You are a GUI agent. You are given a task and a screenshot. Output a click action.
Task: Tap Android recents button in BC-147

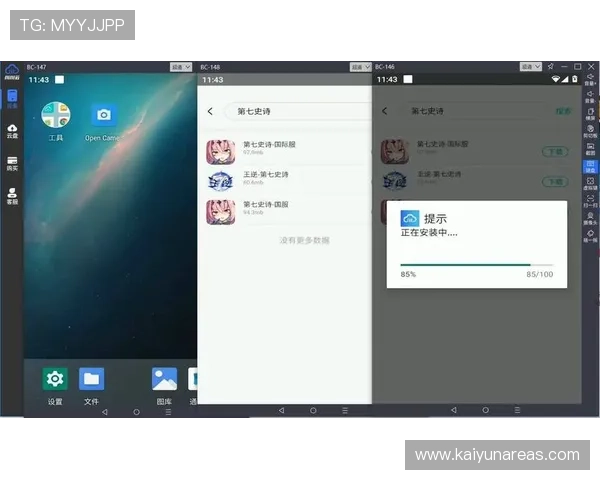168,412
